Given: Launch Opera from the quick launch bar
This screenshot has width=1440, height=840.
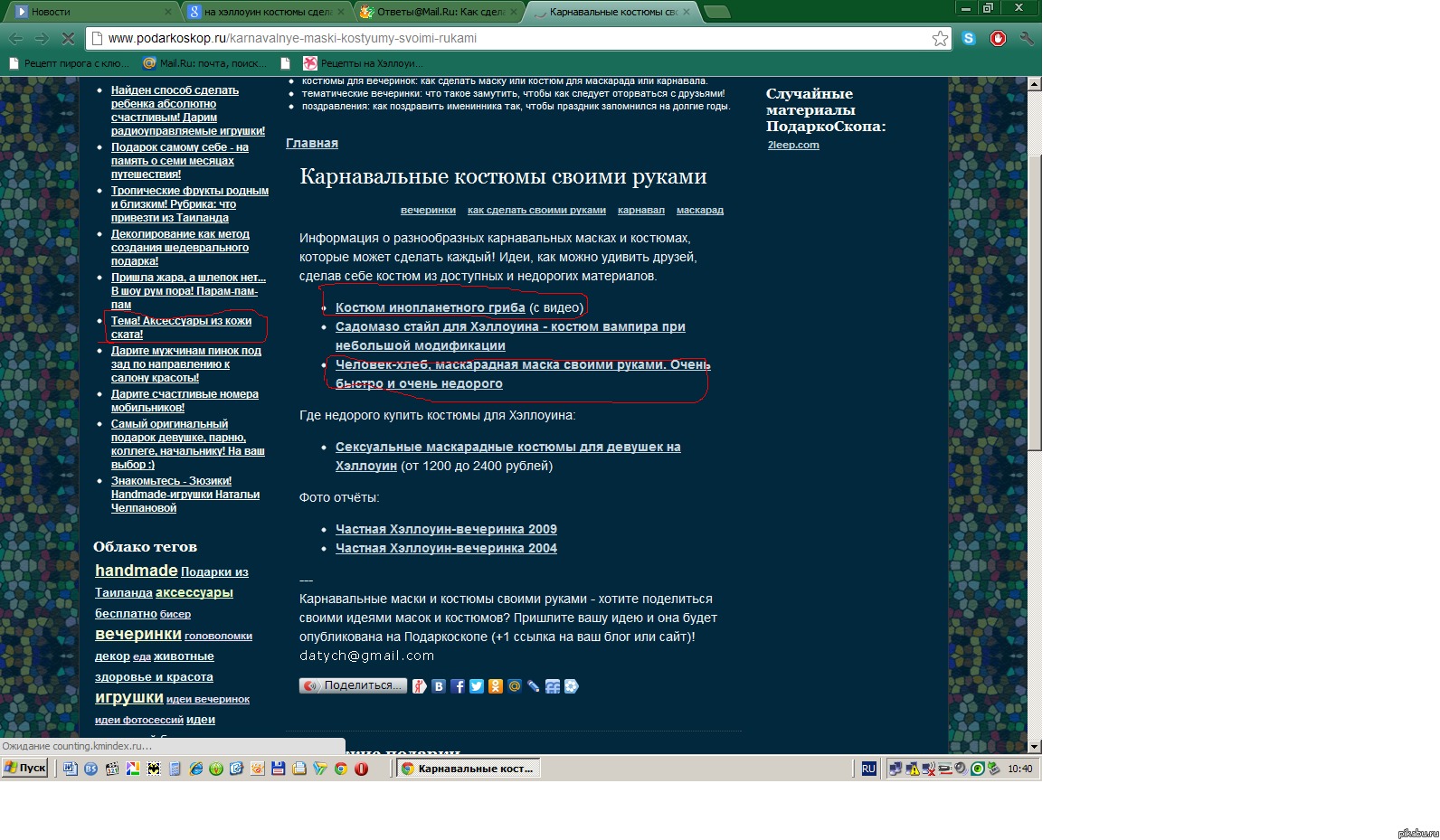Looking at the screenshot, I should [x=362, y=769].
